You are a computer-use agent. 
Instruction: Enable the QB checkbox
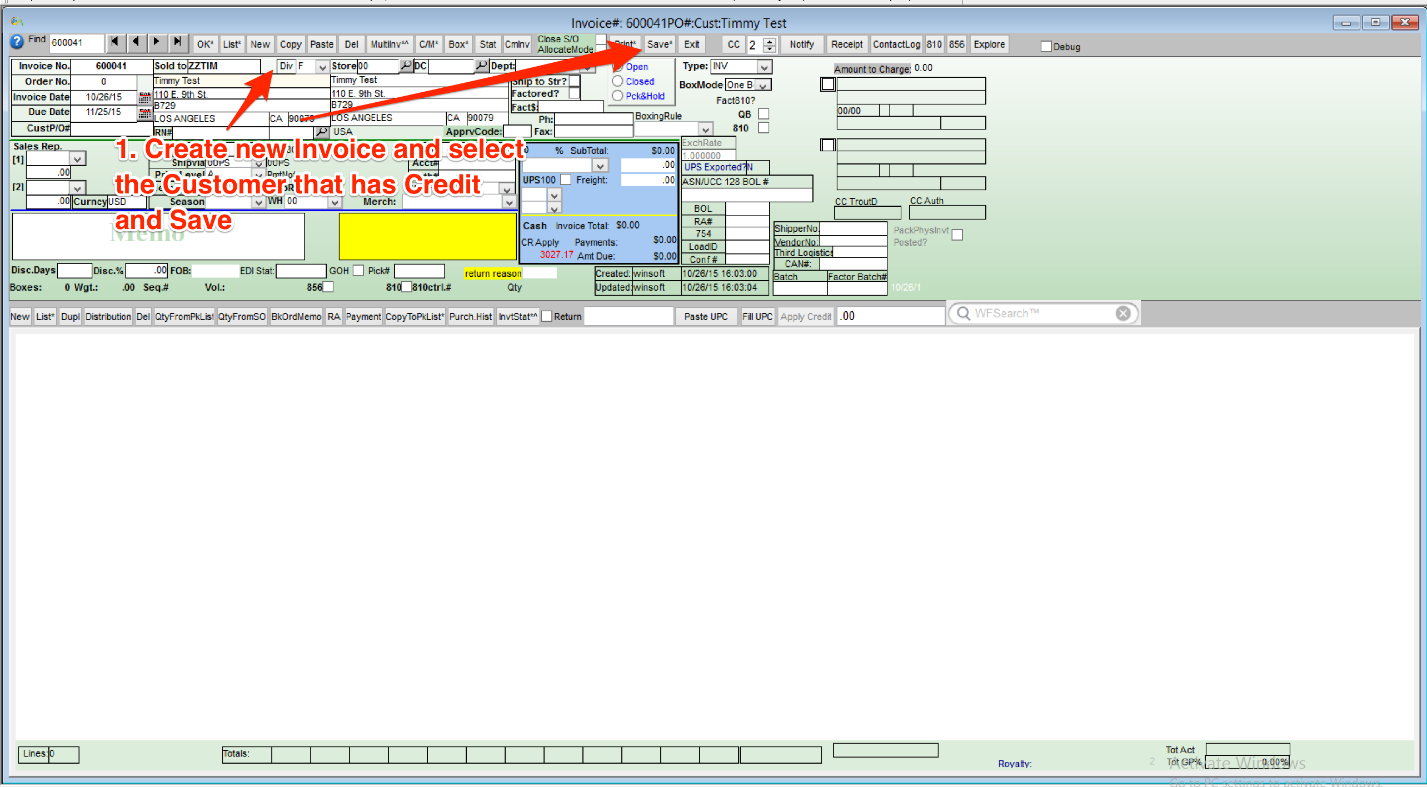click(x=763, y=114)
